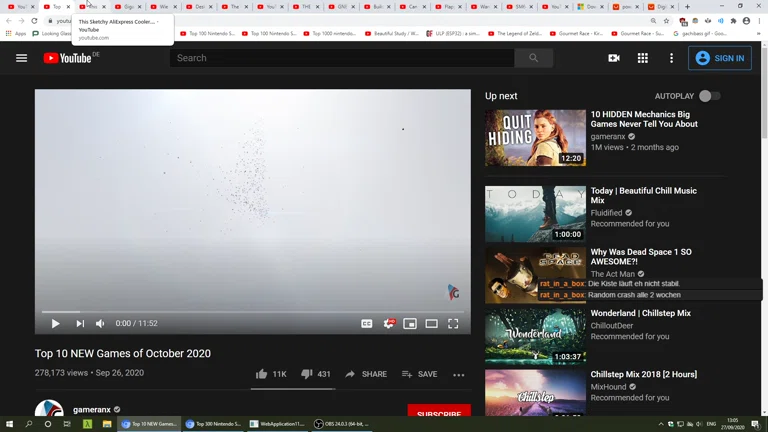The image size is (768, 432).
Task: Open the player settings gear
Action: coord(389,323)
